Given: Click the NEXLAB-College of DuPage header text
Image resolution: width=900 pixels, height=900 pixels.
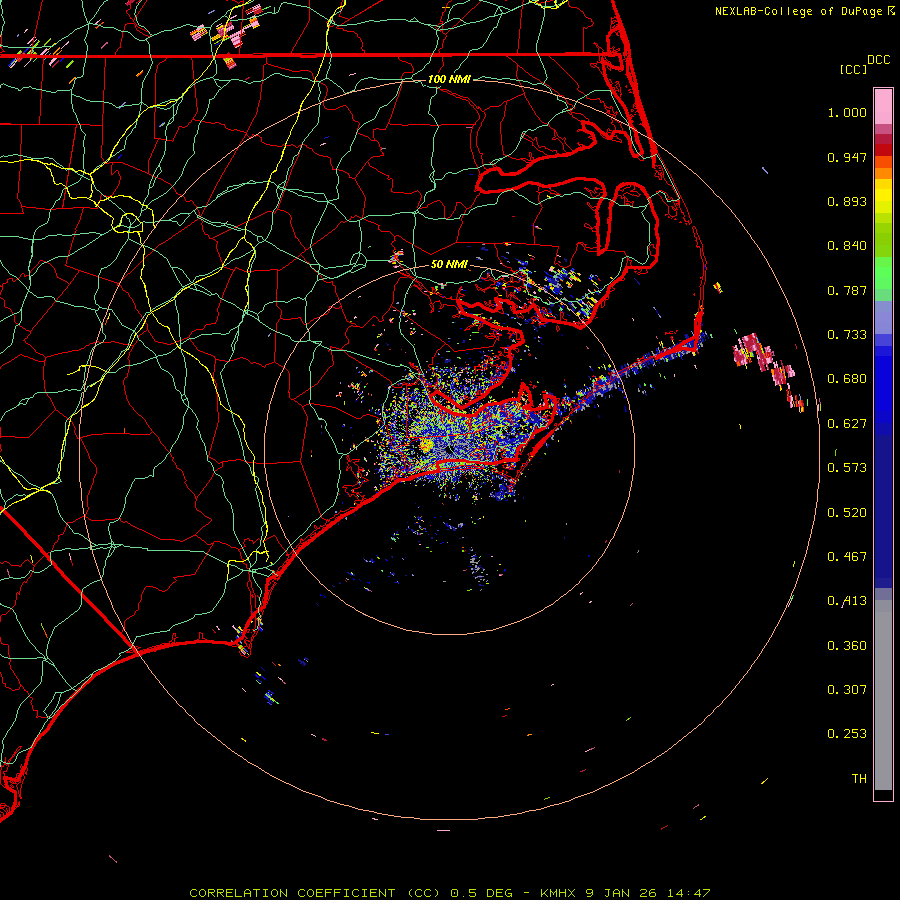Looking at the screenshot, I should pos(799,11).
